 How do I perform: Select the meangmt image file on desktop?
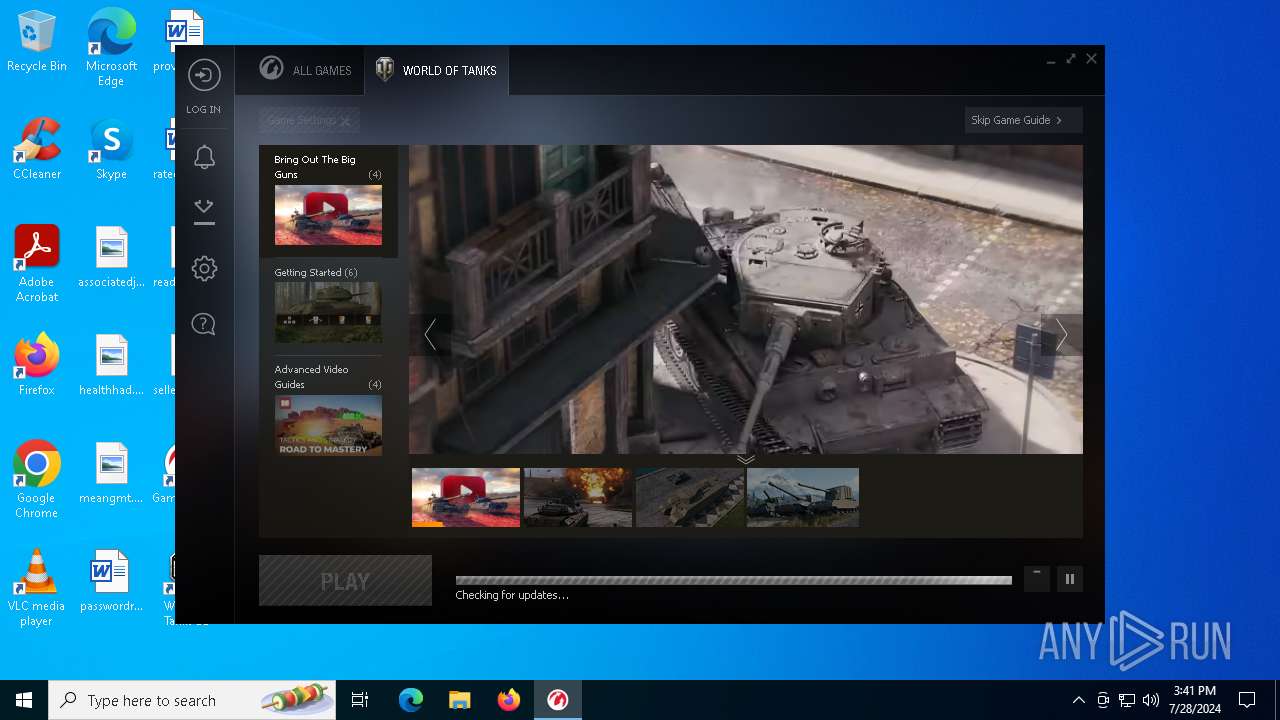click(x=111, y=474)
